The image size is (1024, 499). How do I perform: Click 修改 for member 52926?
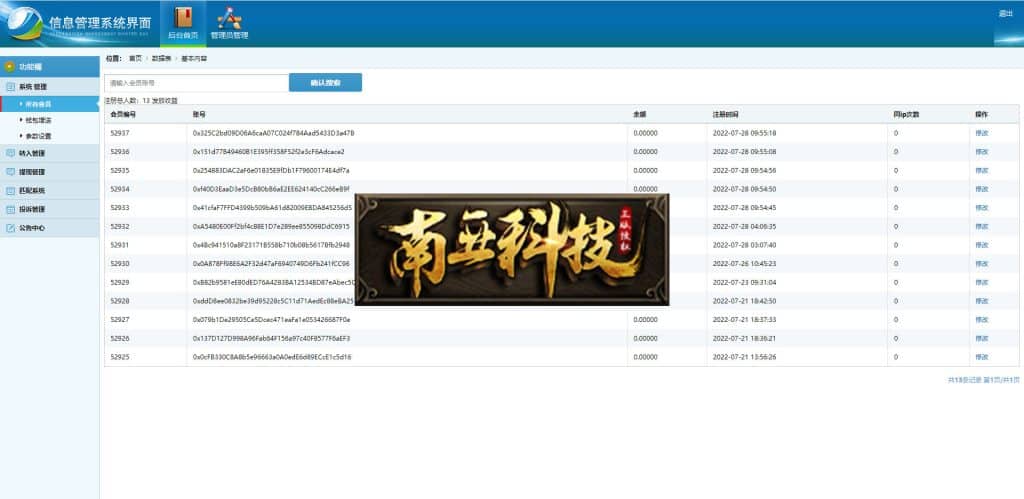pyautogui.click(x=982, y=338)
